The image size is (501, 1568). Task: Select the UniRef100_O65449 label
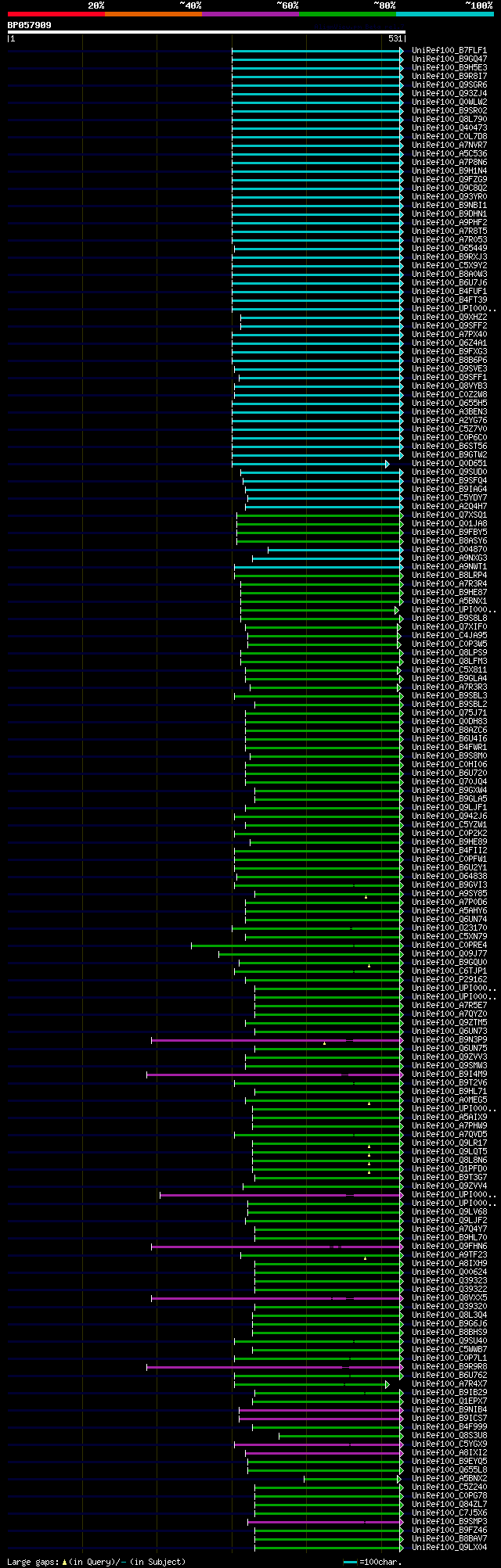coord(449,248)
